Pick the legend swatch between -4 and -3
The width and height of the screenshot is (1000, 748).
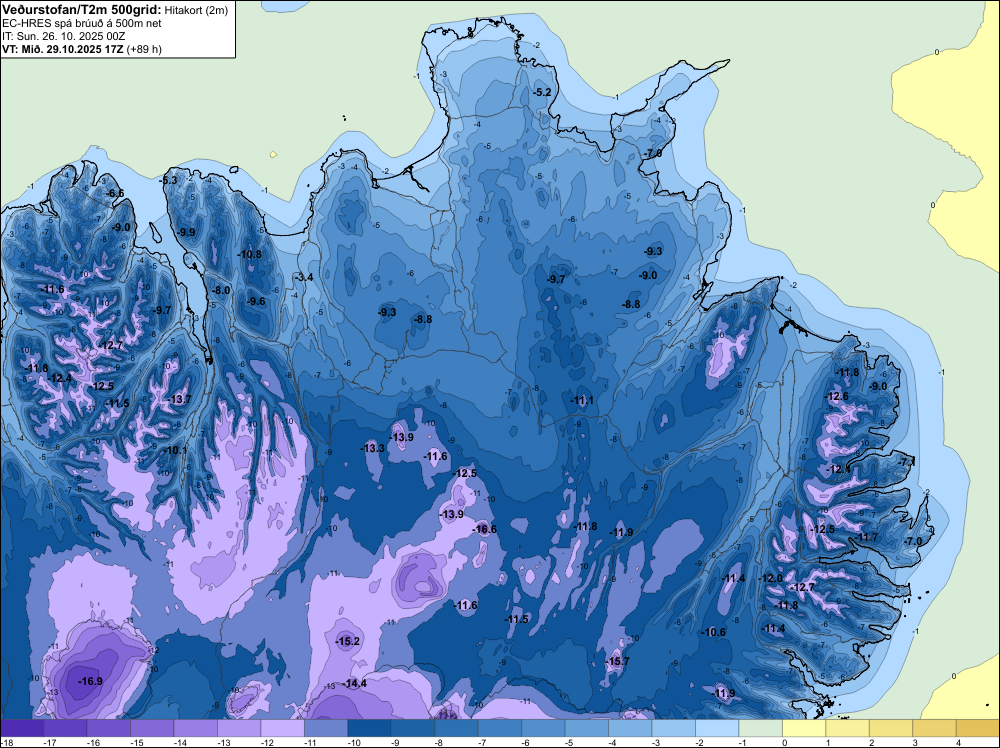[630, 728]
